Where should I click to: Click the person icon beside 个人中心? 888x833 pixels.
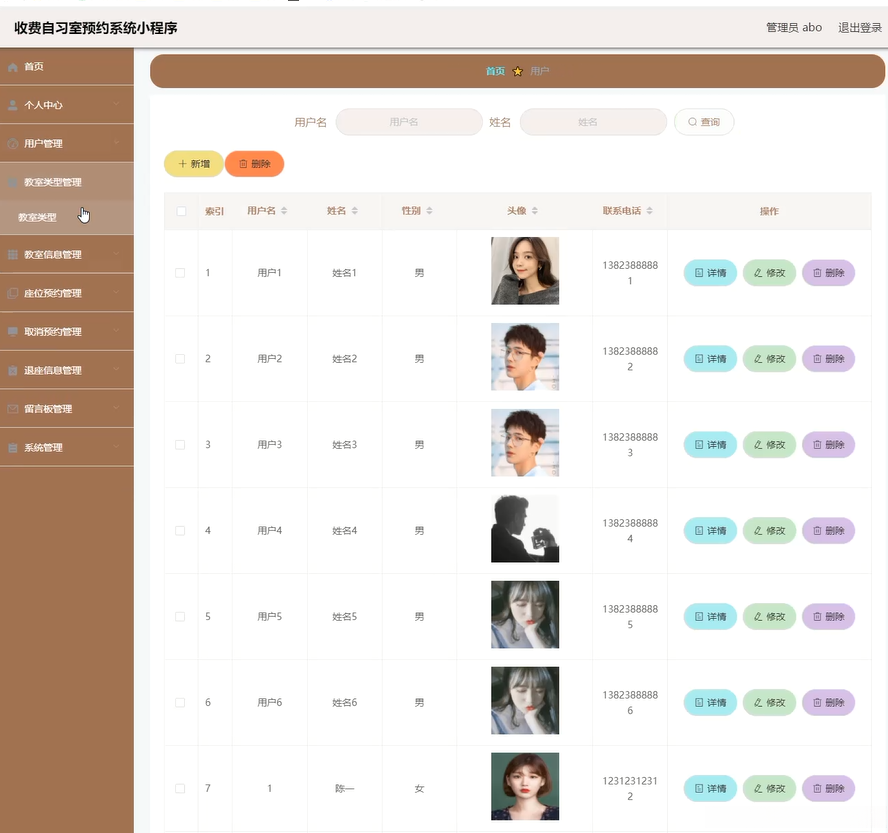pyautogui.click(x=12, y=105)
